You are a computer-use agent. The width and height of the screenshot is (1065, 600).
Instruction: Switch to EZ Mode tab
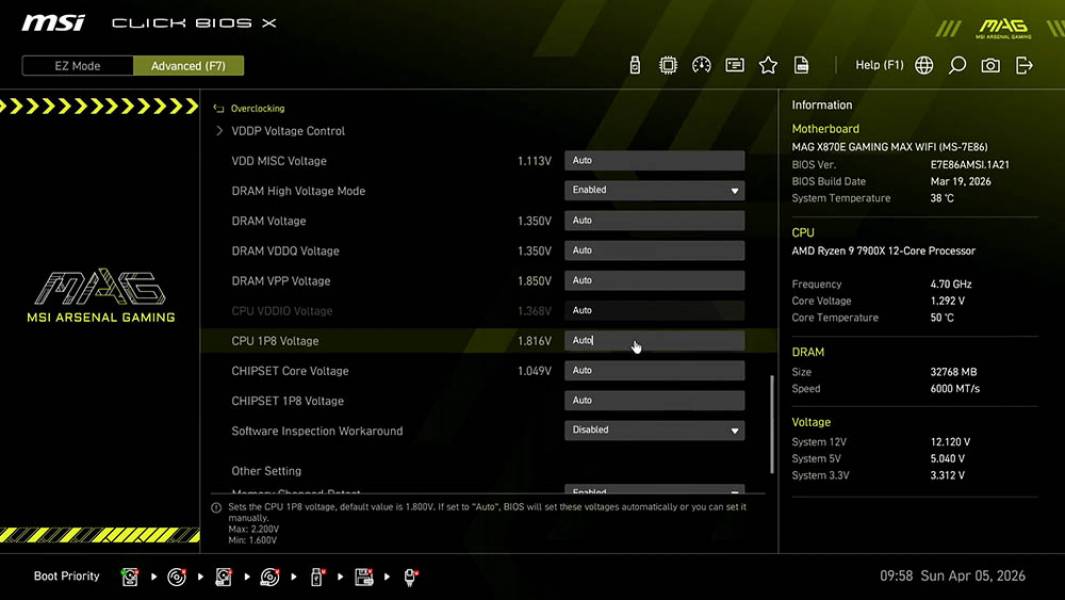click(76, 65)
